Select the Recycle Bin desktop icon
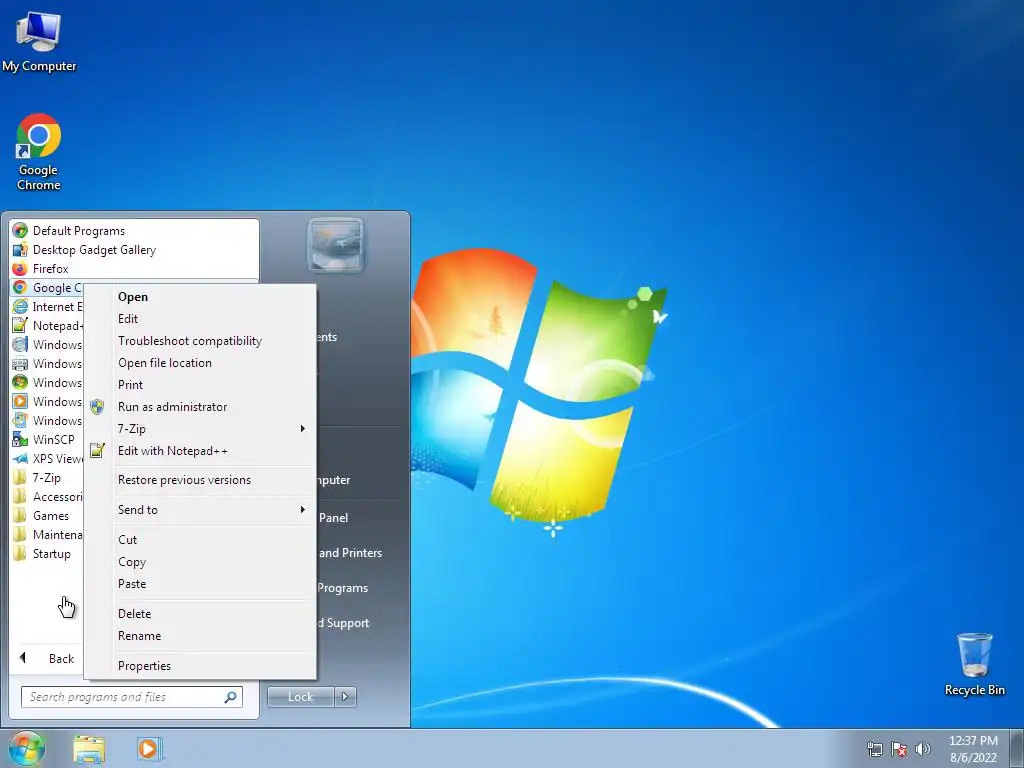This screenshot has height=768, width=1024. coord(974,664)
